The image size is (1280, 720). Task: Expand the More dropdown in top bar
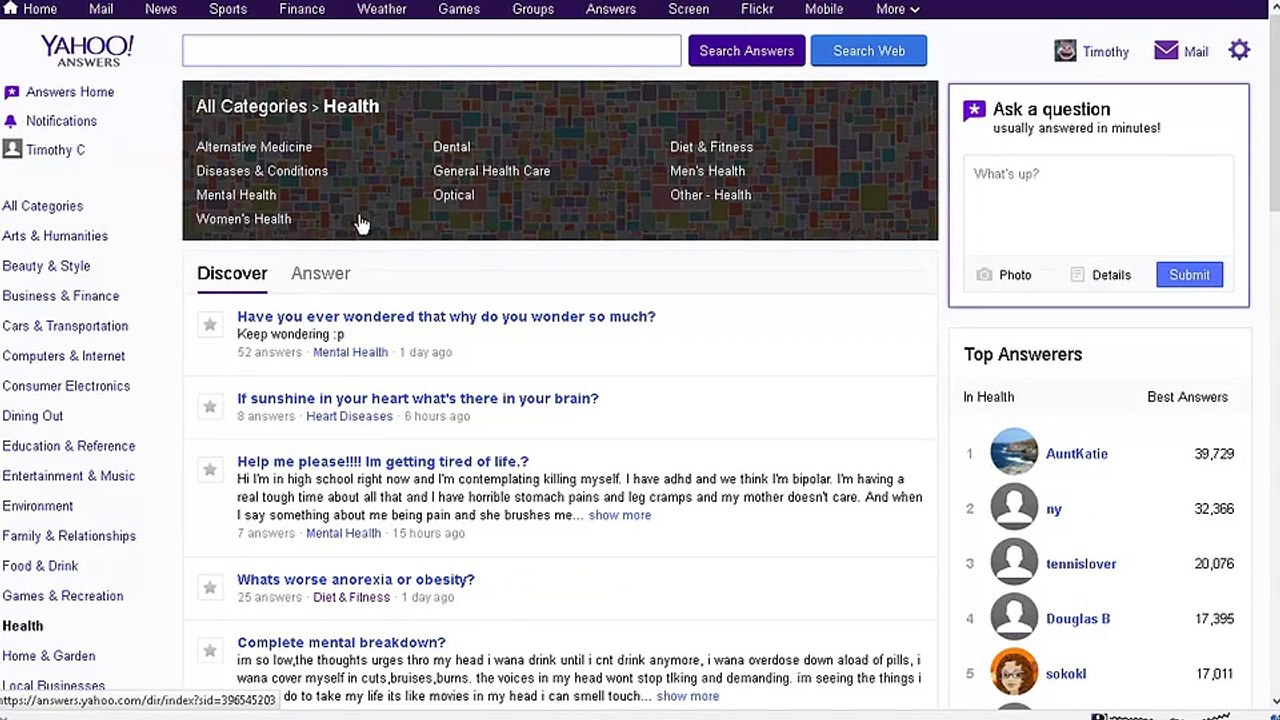pos(897,9)
